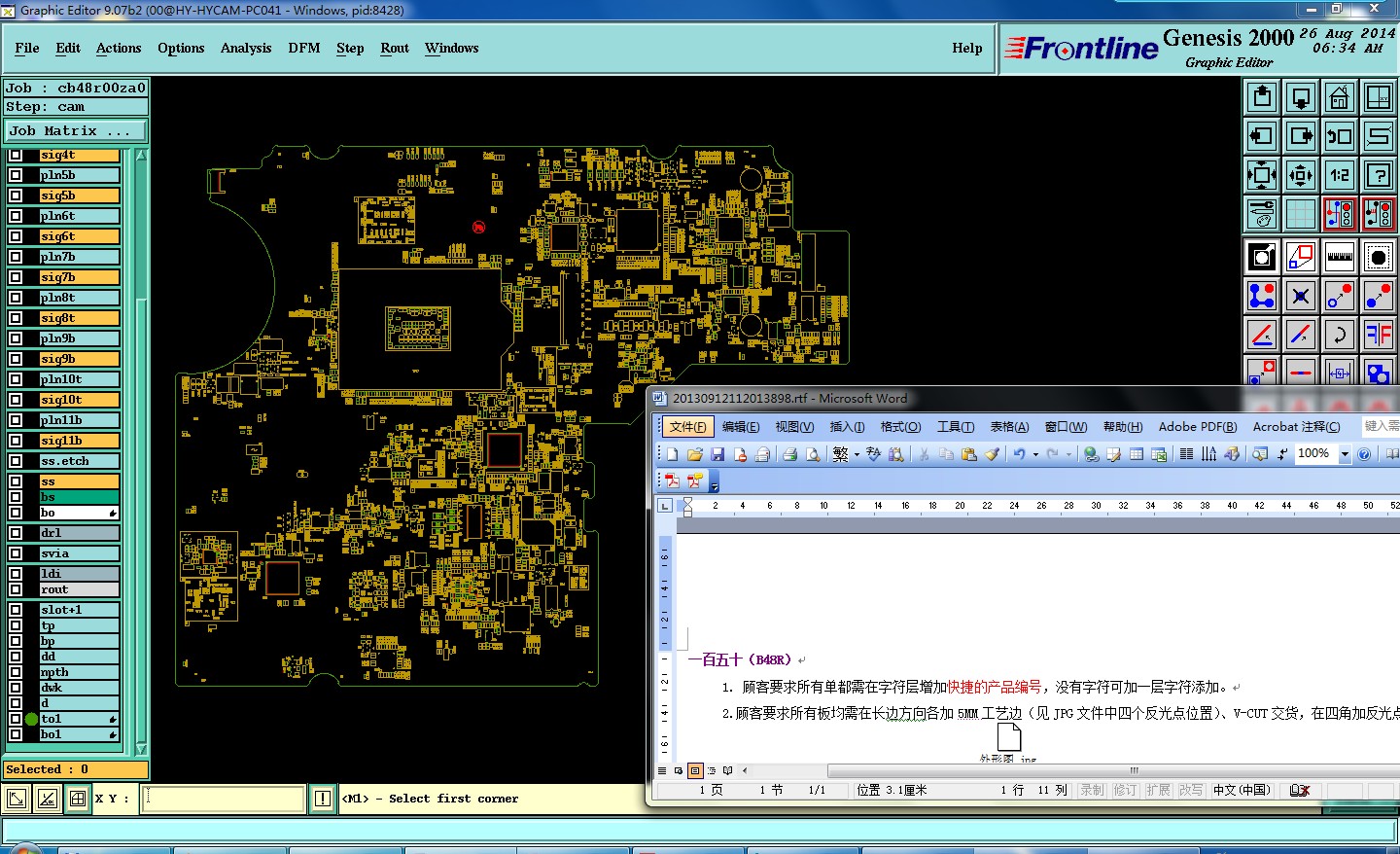The height and width of the screenshot is (854, 1400).
Task: Select the bo layer name
Action: click(x=79, y=513)
